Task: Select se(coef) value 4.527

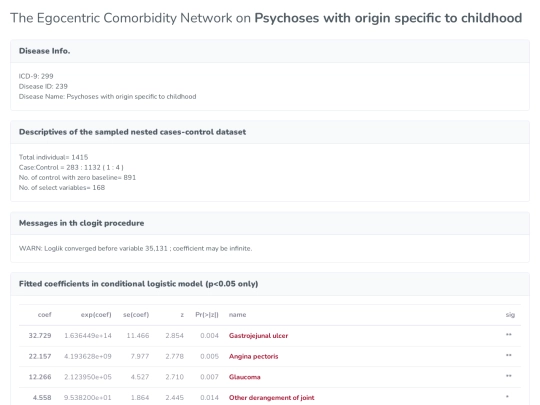Action: 140,377
